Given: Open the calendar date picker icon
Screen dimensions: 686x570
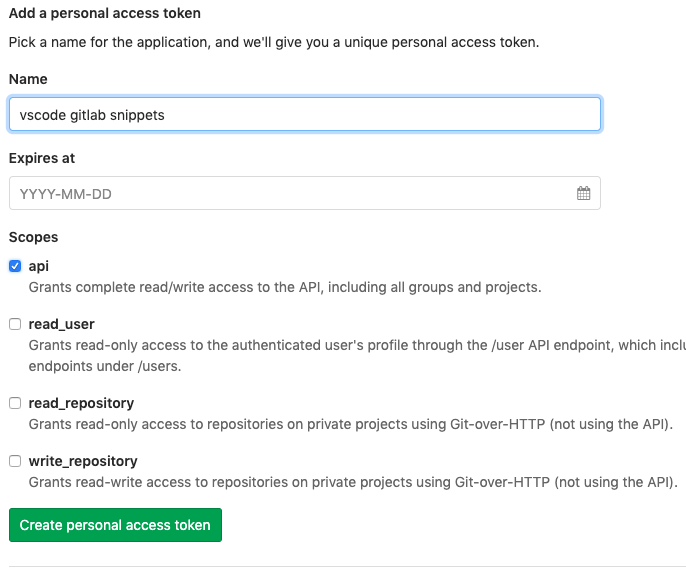Looking at the screenshot, I should (584, 194).
